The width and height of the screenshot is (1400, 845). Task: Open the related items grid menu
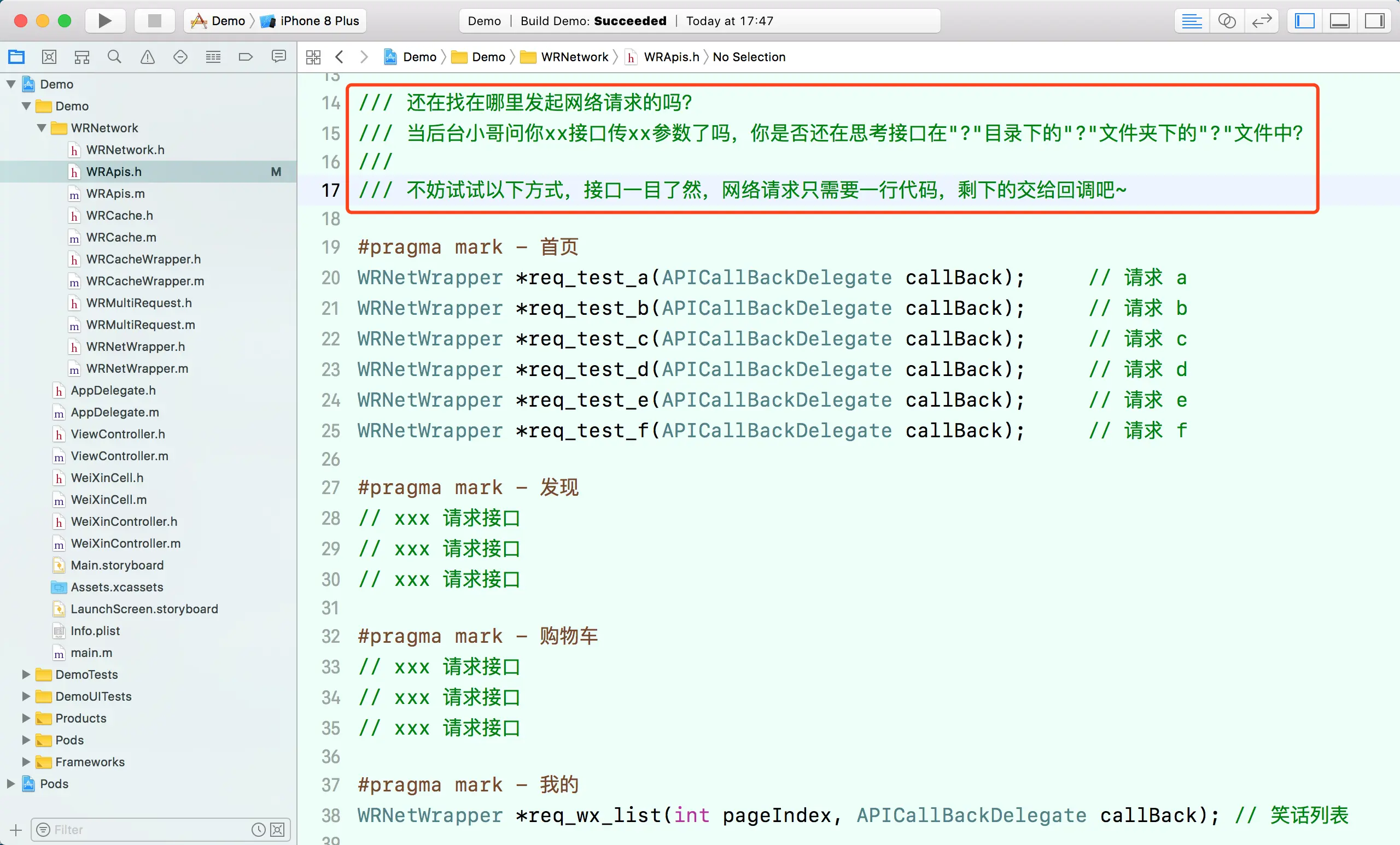(x=313, y=57)
